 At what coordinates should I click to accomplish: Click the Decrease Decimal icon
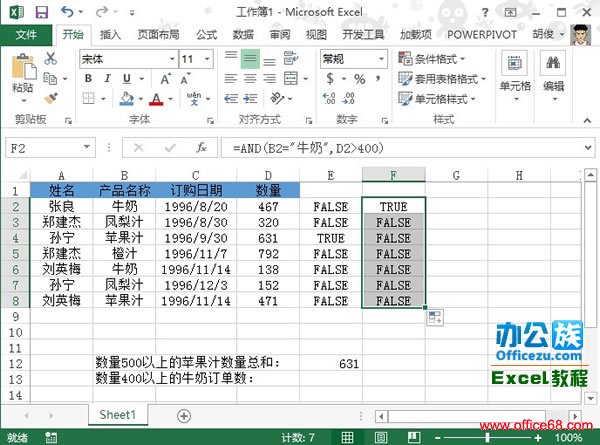click(x=348, y=98)
